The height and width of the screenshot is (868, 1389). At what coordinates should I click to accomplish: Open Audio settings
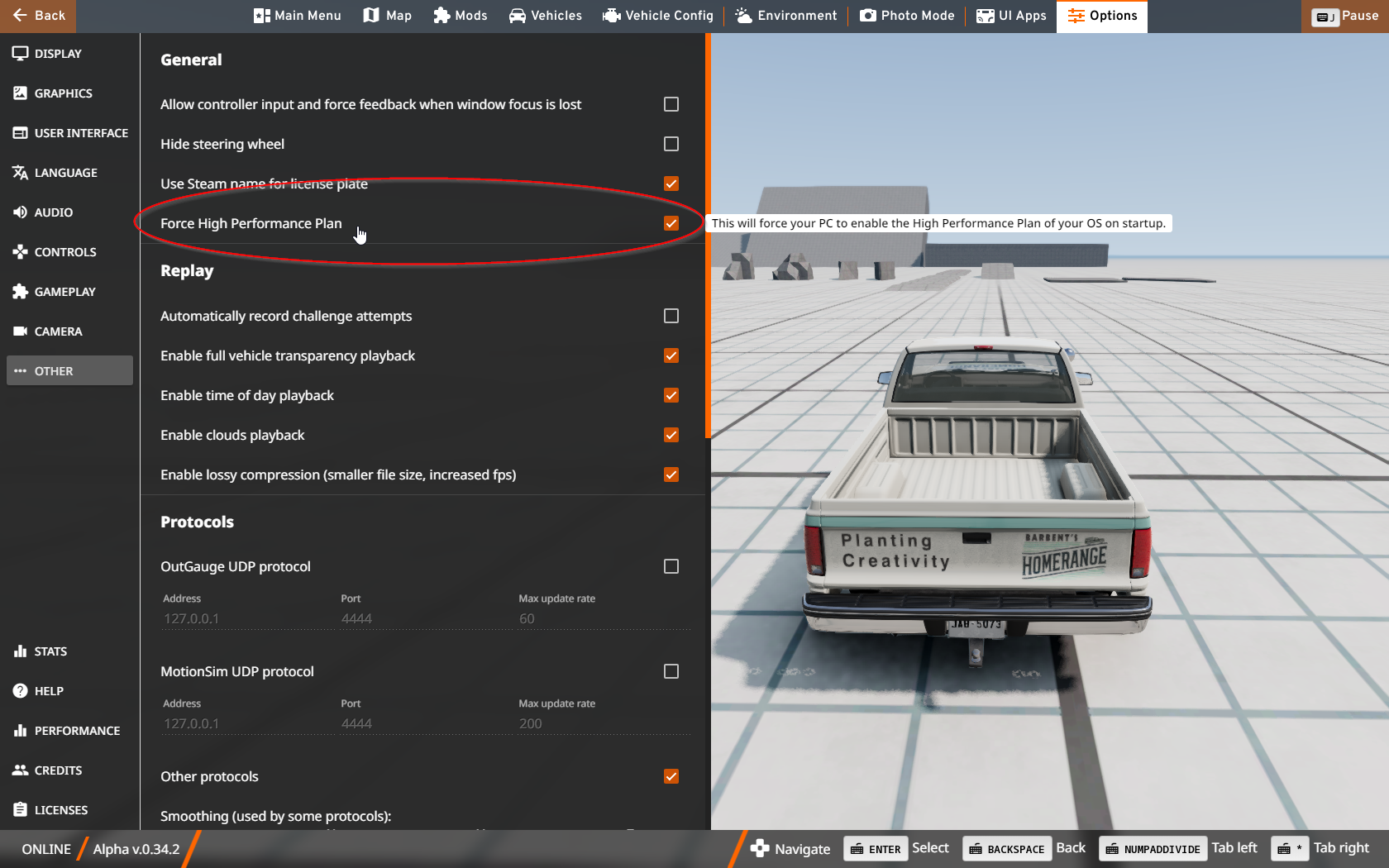pyautogui.click(x=69, y=212)
